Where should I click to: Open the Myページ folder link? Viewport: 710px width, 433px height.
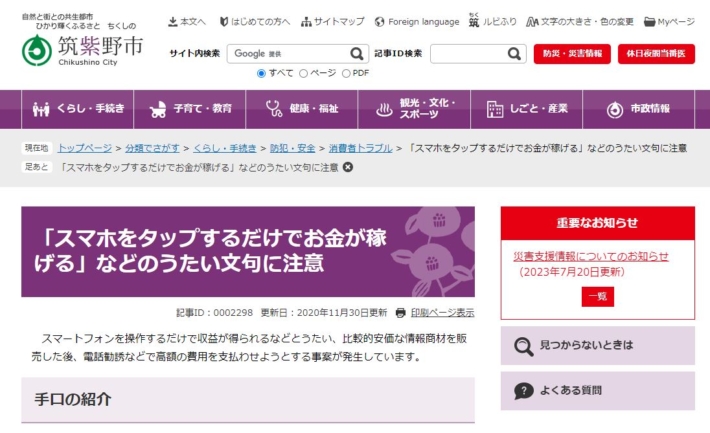669,22
